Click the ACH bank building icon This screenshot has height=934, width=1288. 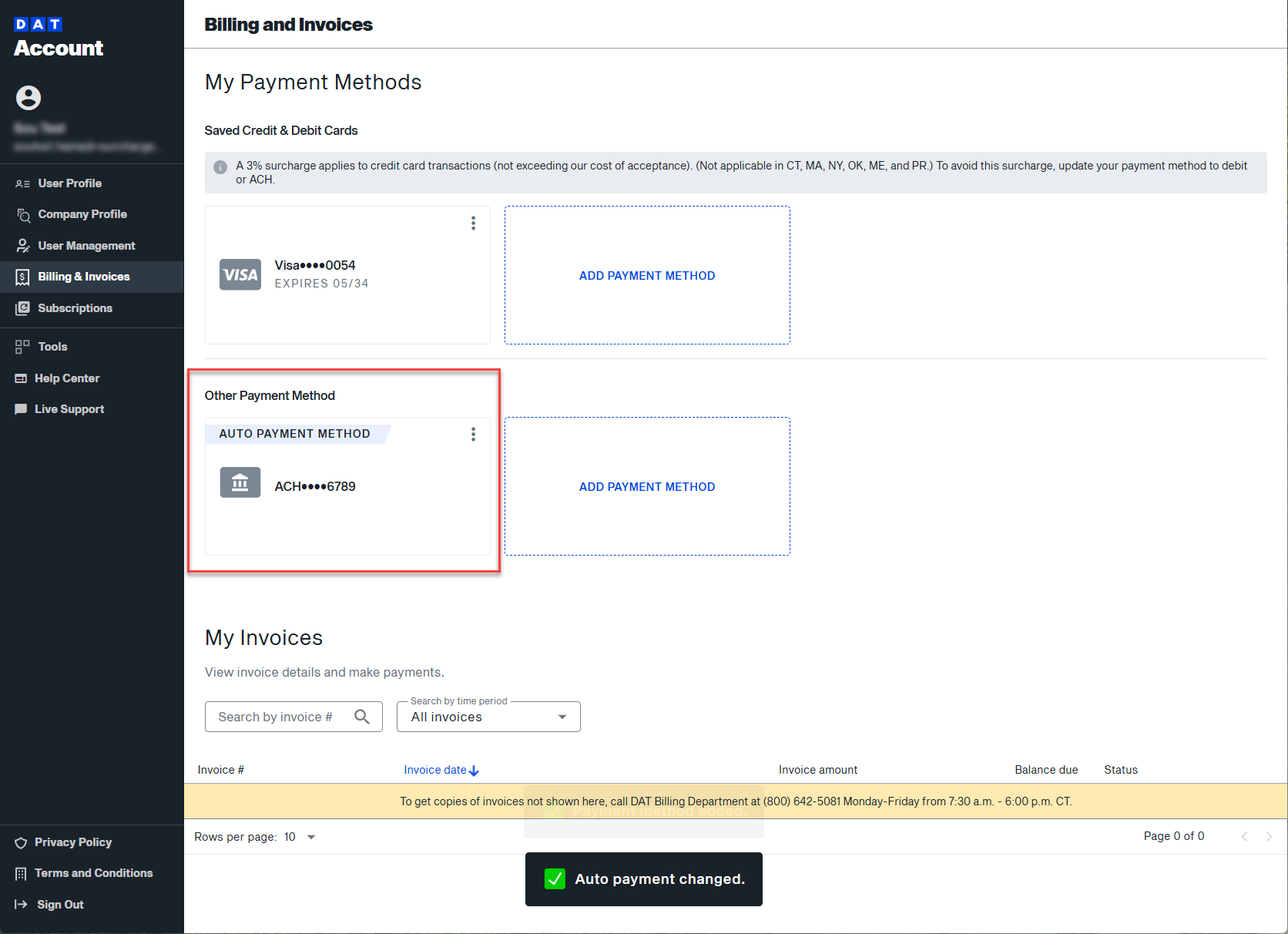click(240, 482)
